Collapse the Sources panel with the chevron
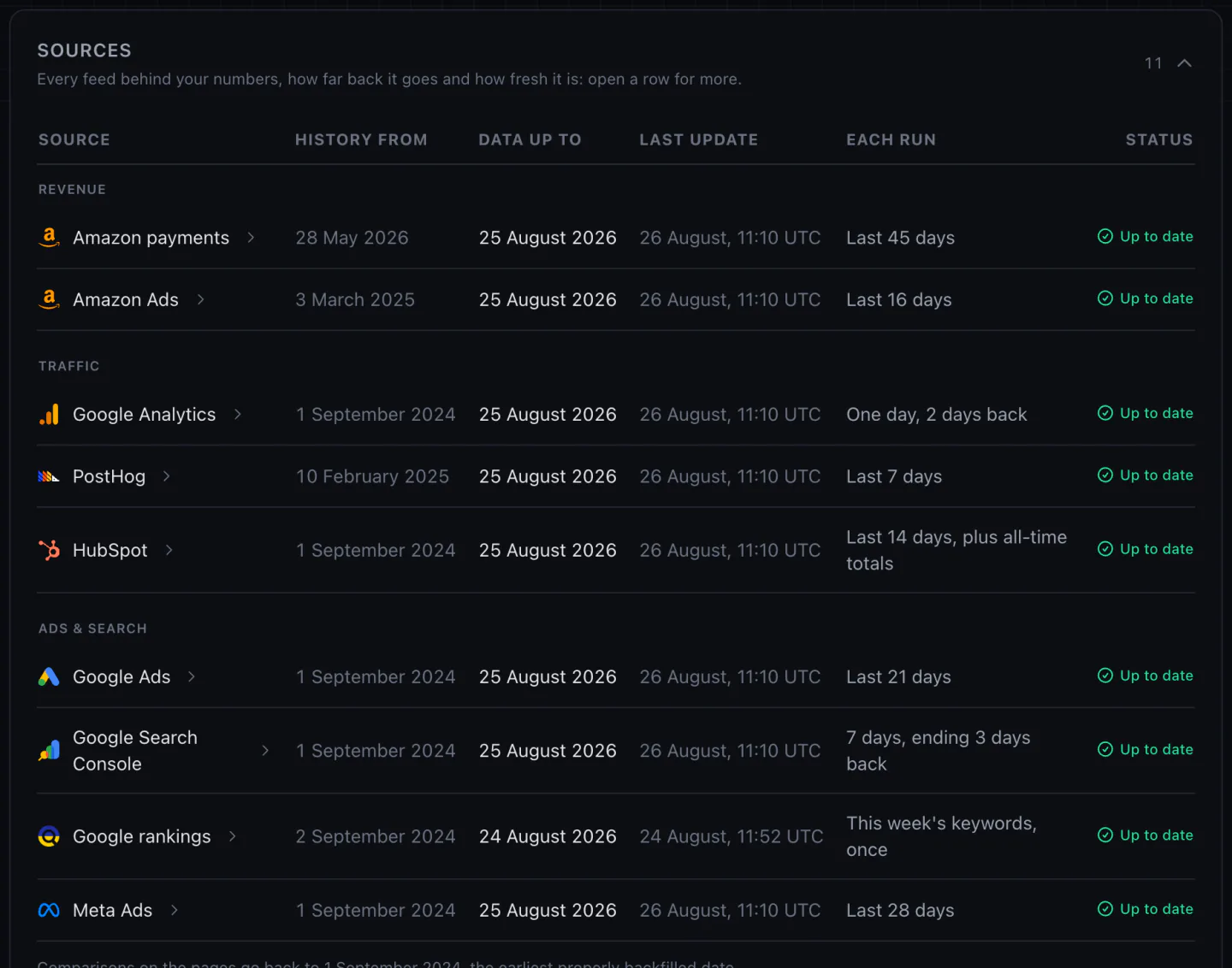 pos(1184,63)
